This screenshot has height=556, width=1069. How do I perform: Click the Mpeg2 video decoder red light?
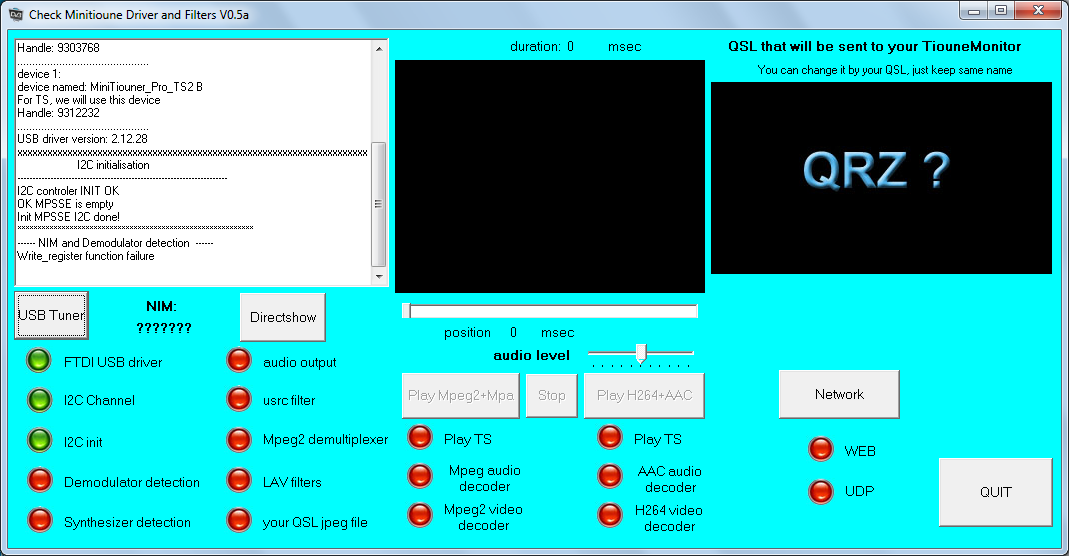420,516
